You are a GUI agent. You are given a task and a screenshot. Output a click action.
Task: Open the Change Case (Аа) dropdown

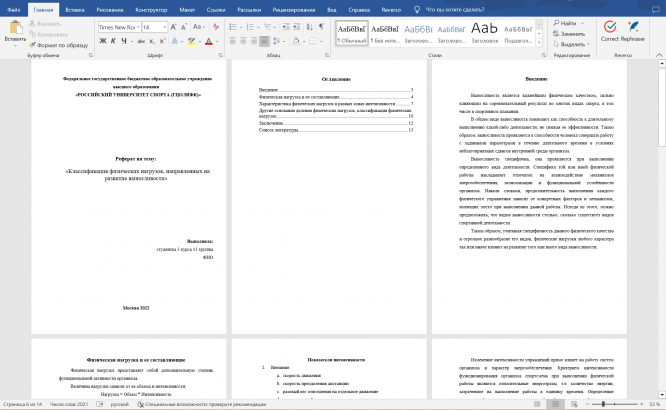coord(199,27)
